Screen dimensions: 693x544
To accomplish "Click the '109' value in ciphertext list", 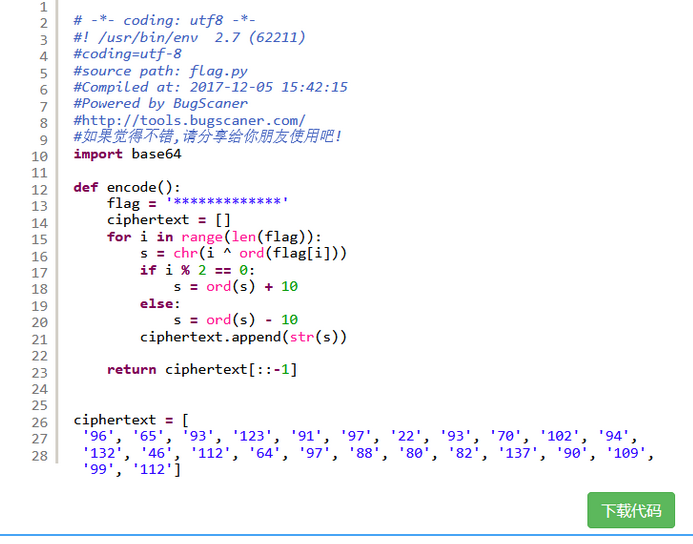I will coord(626,453).
